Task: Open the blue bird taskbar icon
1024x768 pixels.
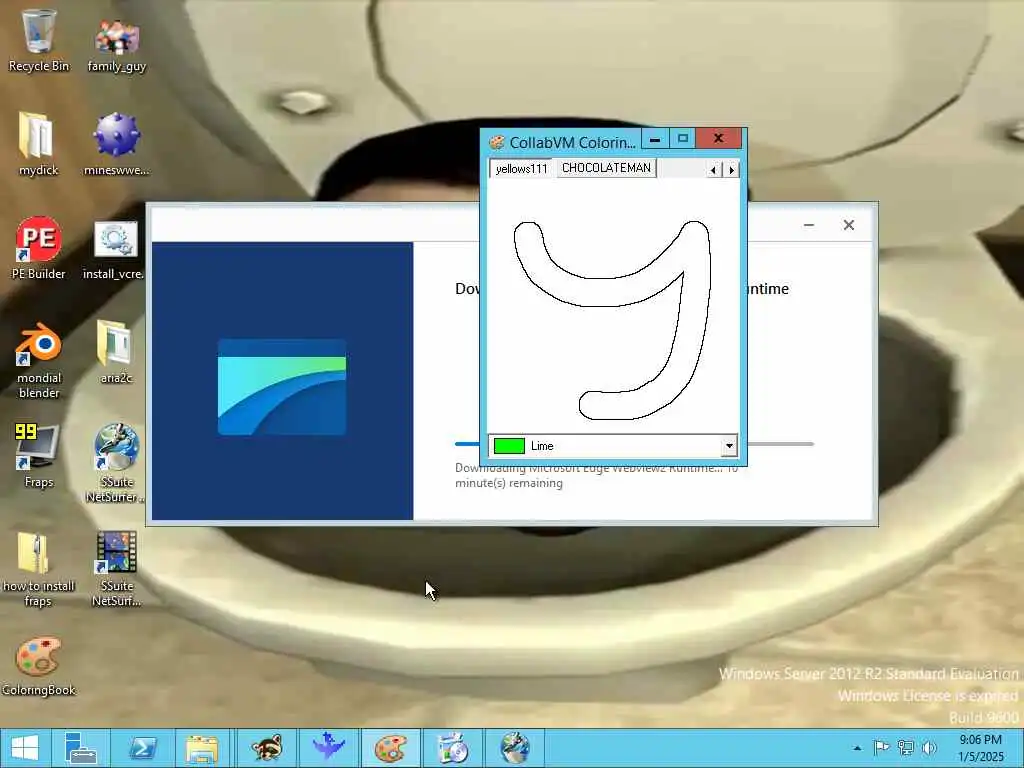Action: (328, 748)
